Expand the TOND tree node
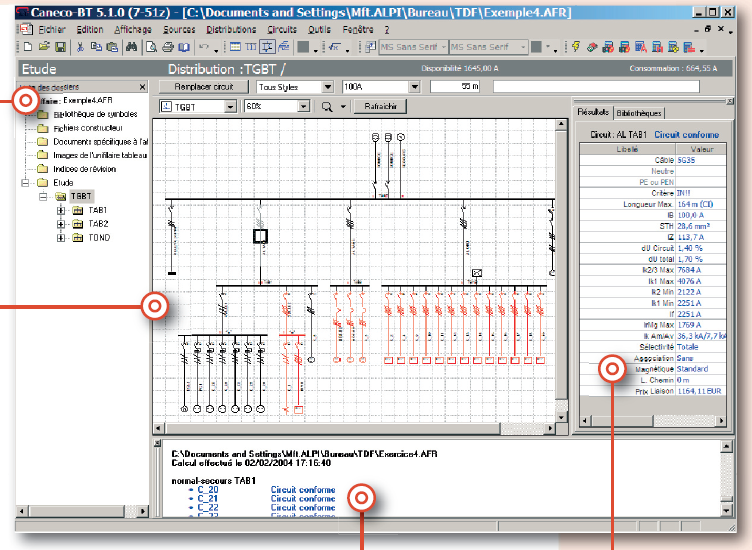This screenshot has height=550, width=752. tap(60, 238)
